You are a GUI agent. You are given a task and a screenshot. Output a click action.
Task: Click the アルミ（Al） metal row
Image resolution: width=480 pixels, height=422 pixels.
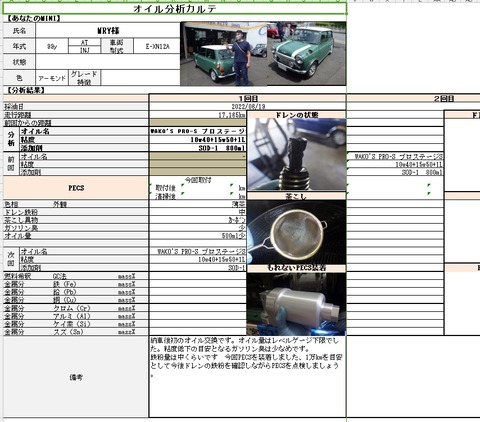coord(76,316)
